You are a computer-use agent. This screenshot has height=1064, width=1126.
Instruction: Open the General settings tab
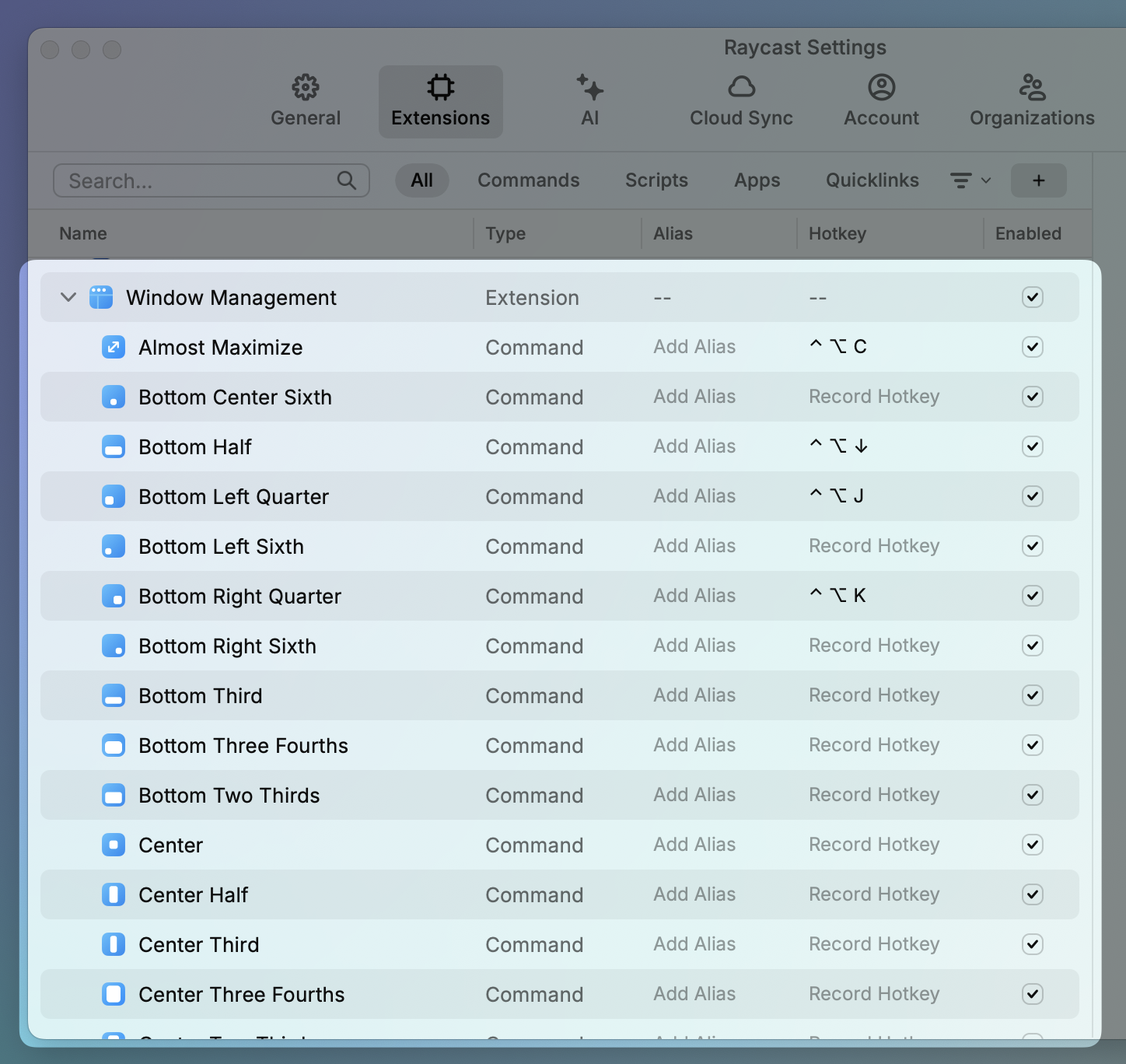pyautogui.click(x=306, y=101)
